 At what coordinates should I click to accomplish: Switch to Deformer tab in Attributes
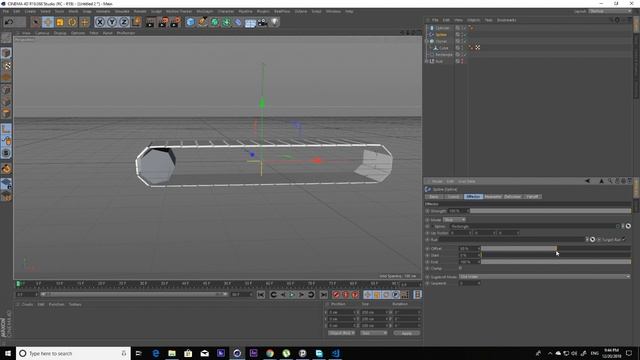click(512, 197)
